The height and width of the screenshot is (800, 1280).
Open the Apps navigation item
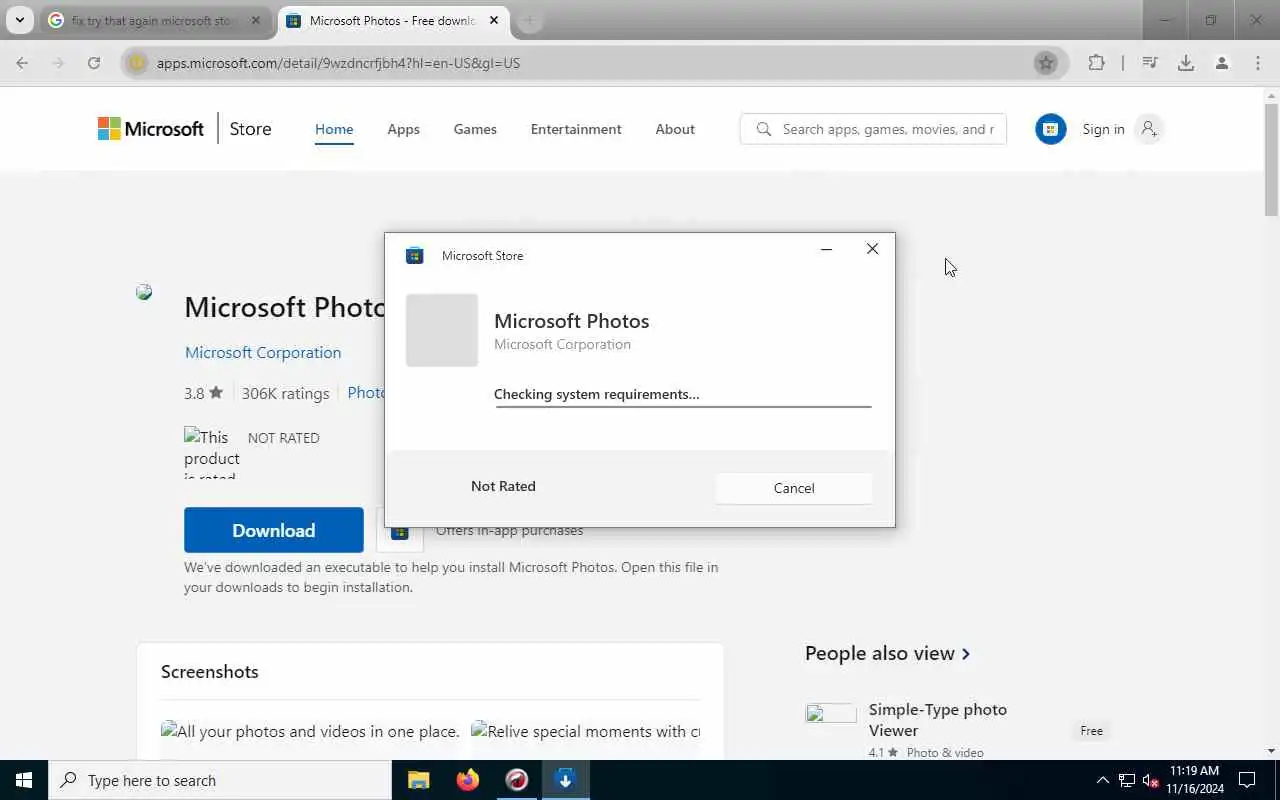tap(403, 129)
